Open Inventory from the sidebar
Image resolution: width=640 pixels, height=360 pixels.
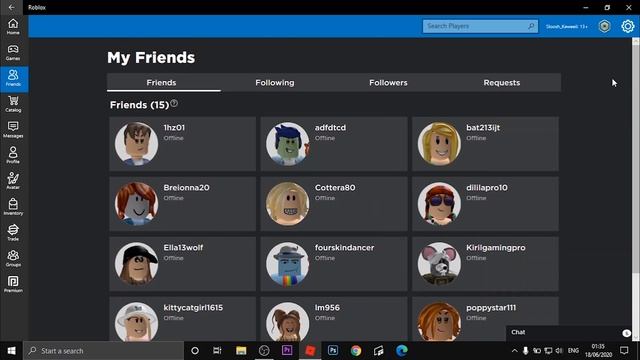tap(13, 207)
